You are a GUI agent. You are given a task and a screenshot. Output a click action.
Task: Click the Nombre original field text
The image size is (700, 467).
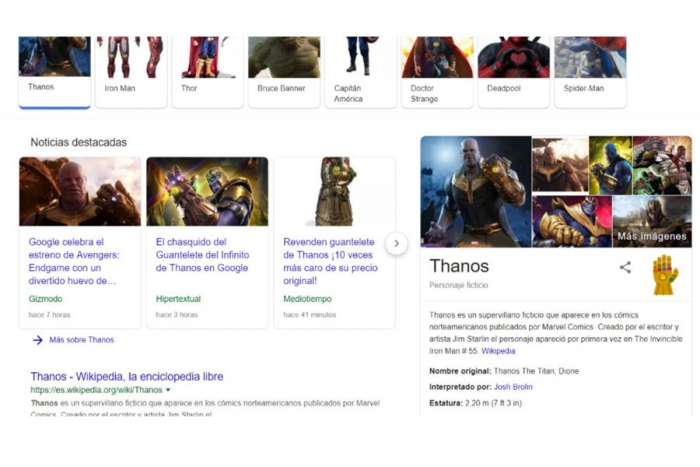pos(504,371)
